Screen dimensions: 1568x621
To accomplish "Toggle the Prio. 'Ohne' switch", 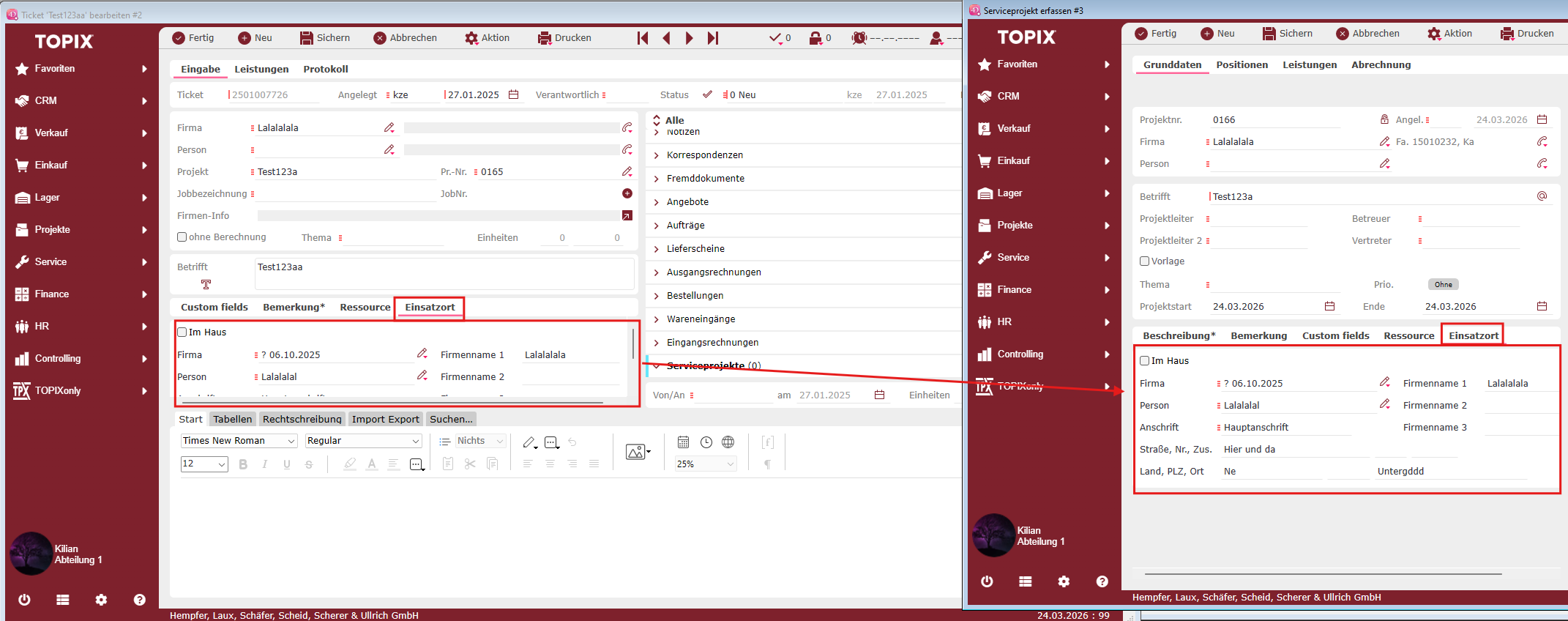I will point(1444,284).
